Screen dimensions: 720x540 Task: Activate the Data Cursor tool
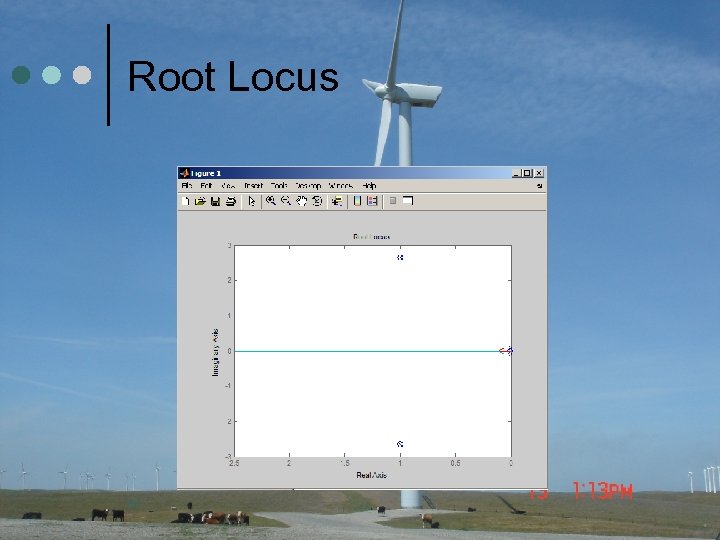click(x=338, y=201)
